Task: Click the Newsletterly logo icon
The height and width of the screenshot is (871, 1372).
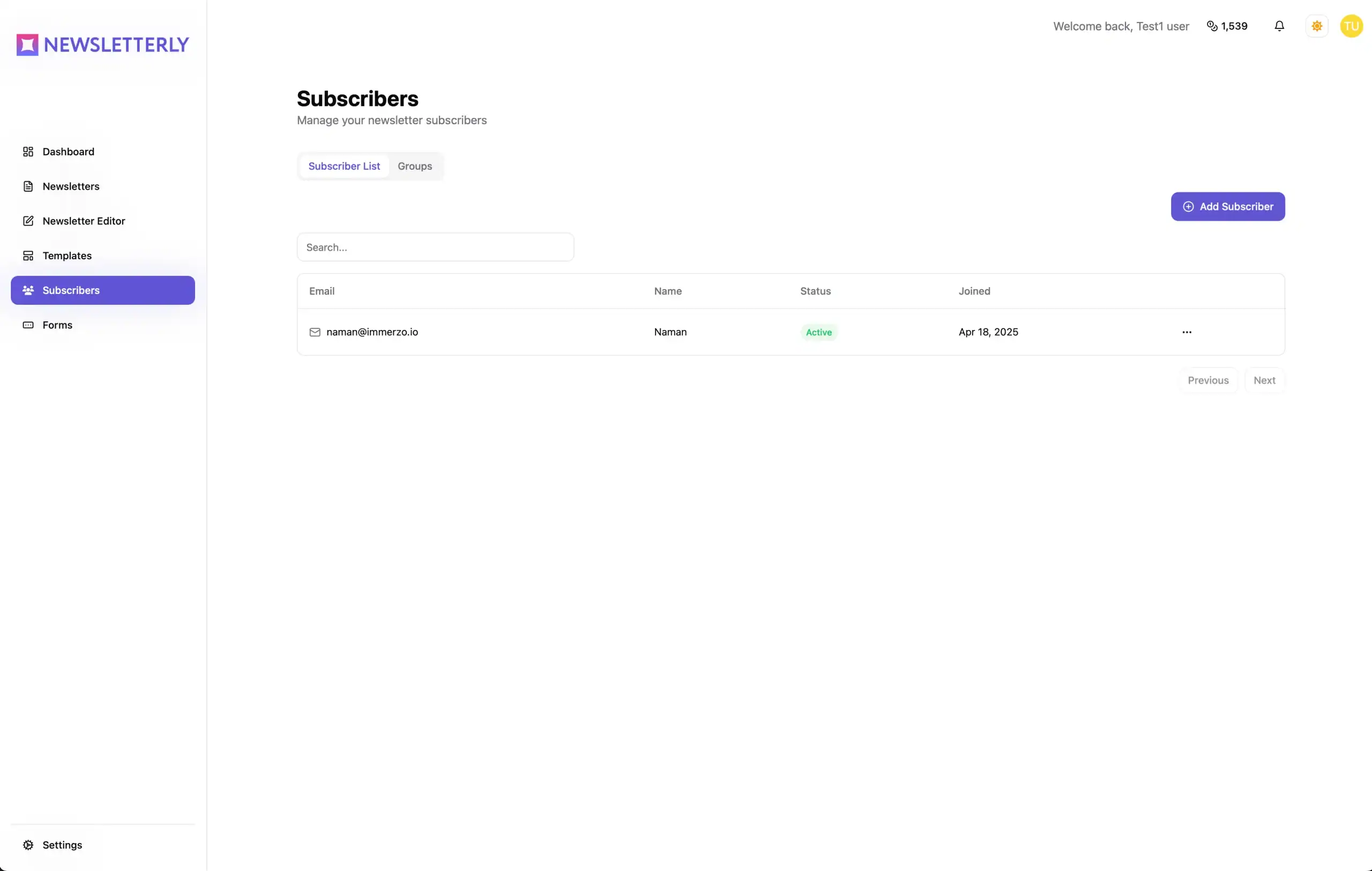Action: 27,45
